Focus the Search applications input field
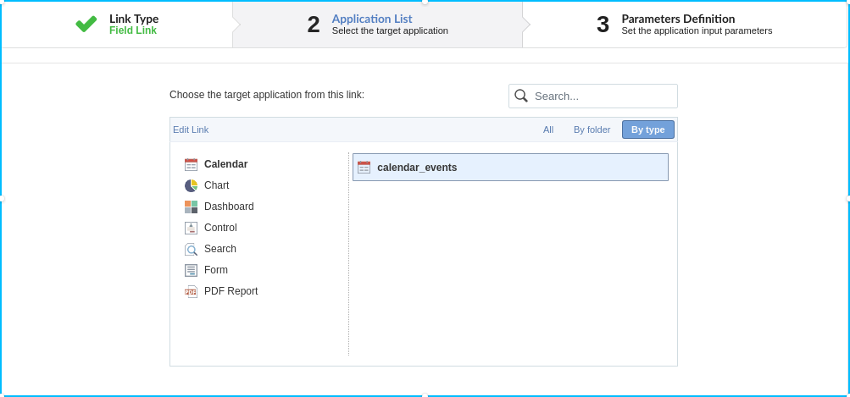This screenshot has height=397, width=850. click(x=593, y=96)
